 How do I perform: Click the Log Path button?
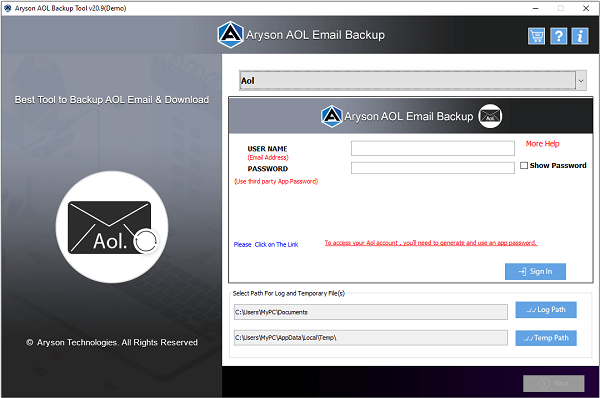[x=546, y=310]
